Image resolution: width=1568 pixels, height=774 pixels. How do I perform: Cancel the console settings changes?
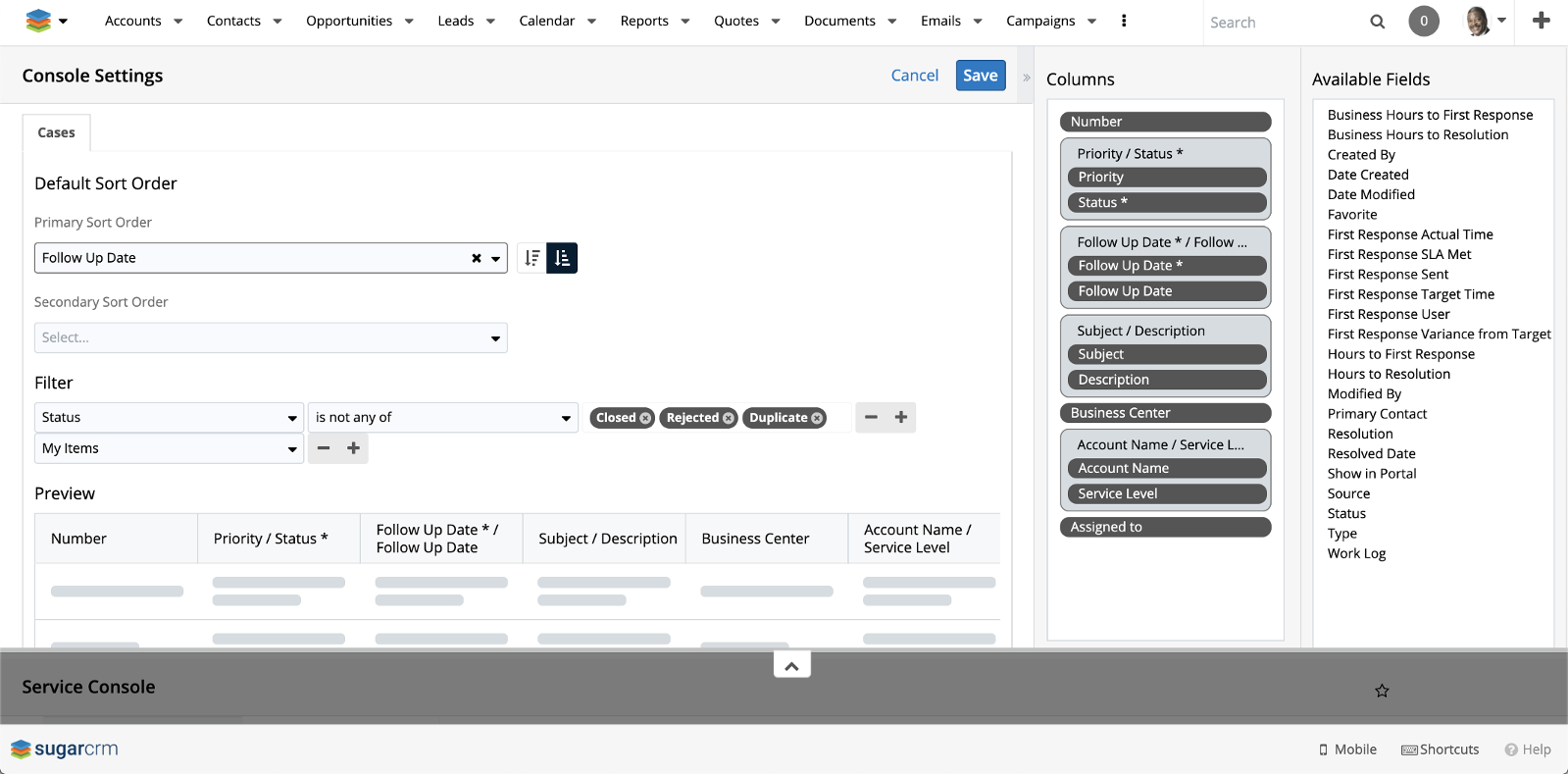914,76
